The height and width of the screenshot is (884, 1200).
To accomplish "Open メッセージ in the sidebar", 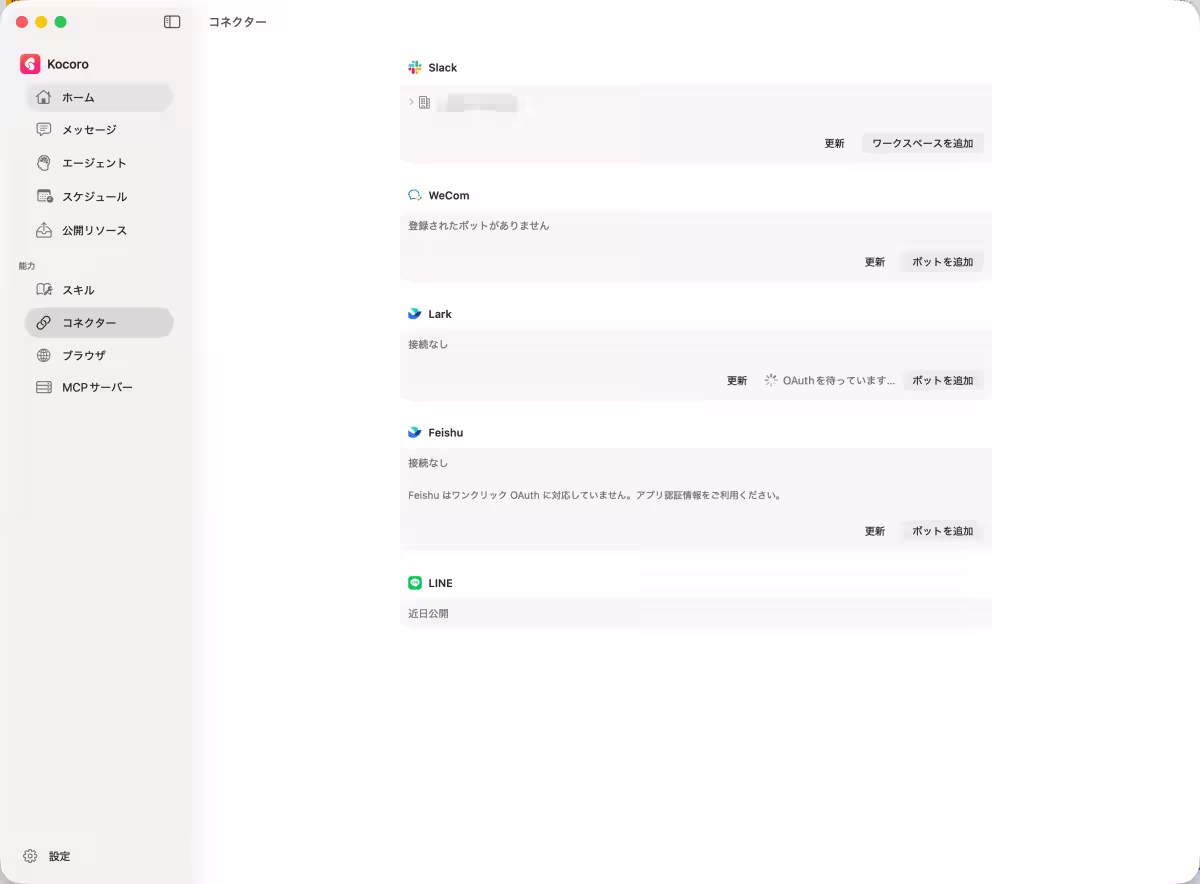I will 99,129.
